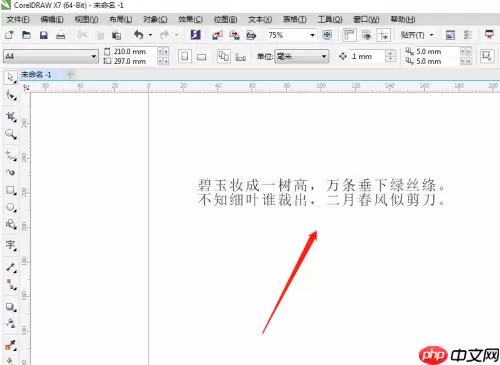Toggle the show grid button
The image size is (500, 365).
367,35
